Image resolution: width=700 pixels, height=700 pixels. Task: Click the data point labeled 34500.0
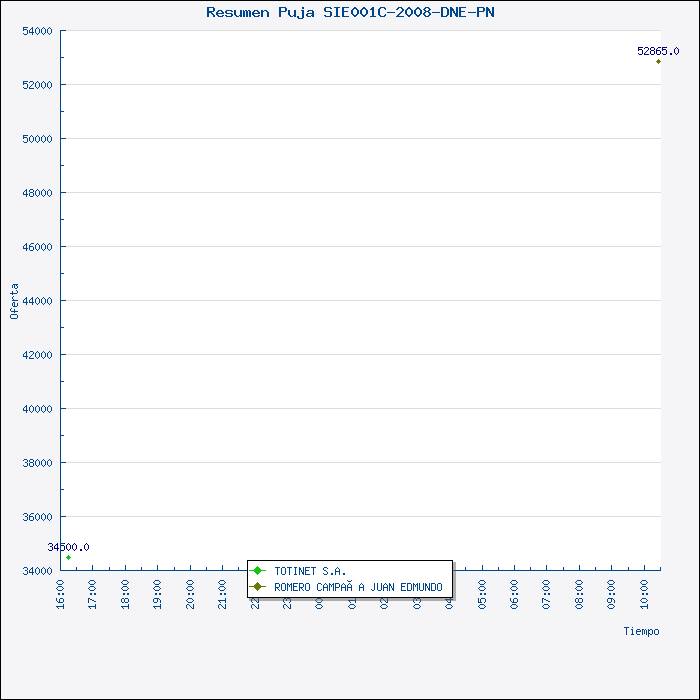(x=68, y=557)
